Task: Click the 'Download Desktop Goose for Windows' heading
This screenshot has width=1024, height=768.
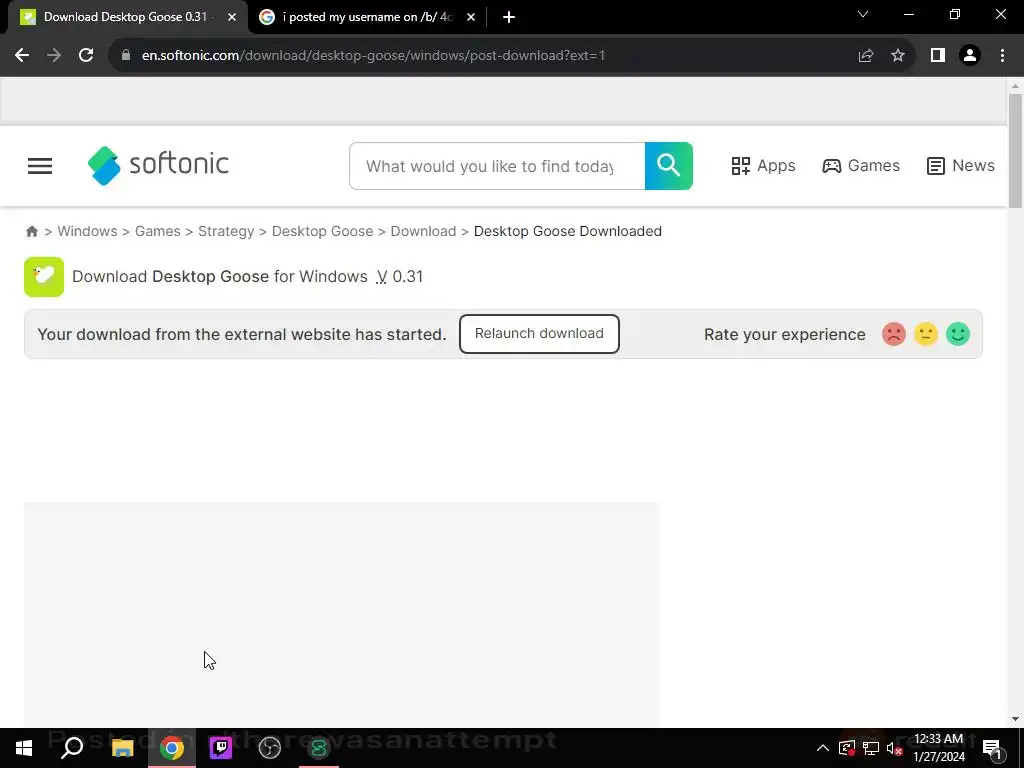Action: click(x=220, y=277)
